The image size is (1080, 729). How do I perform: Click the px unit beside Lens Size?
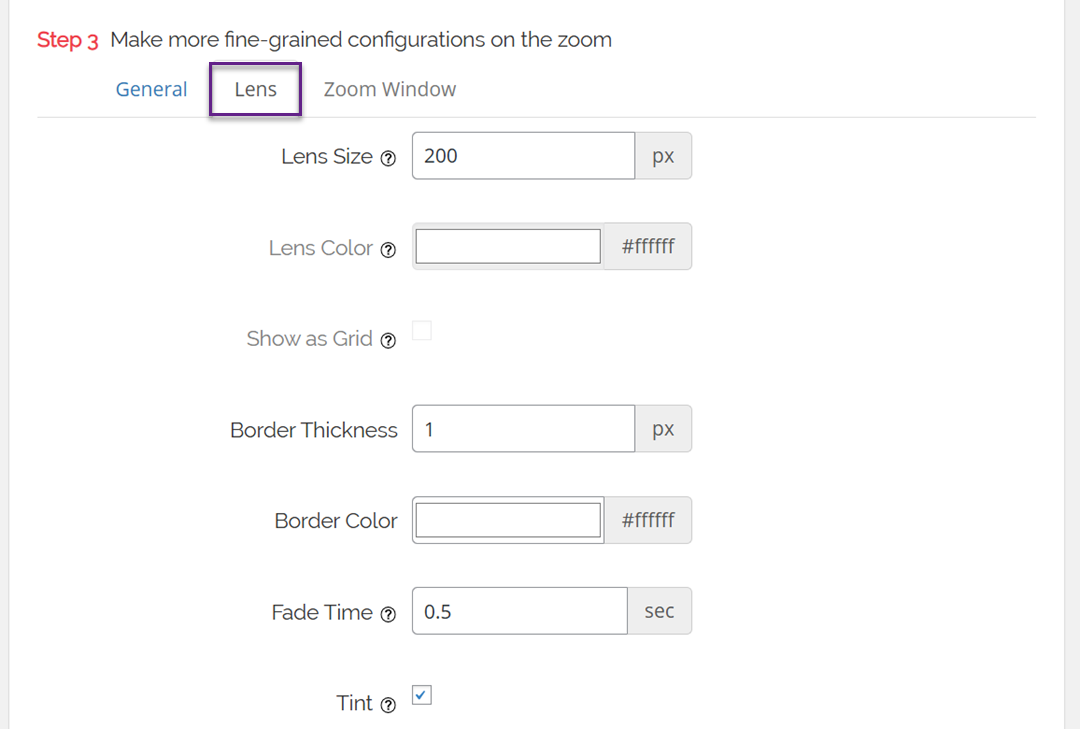pos(663,156)
